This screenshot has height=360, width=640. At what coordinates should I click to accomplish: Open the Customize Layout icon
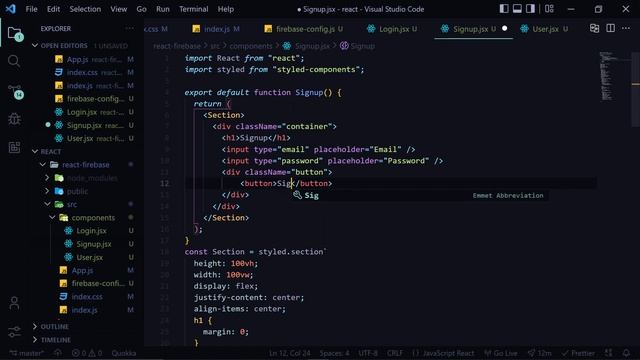pos(549,9)
